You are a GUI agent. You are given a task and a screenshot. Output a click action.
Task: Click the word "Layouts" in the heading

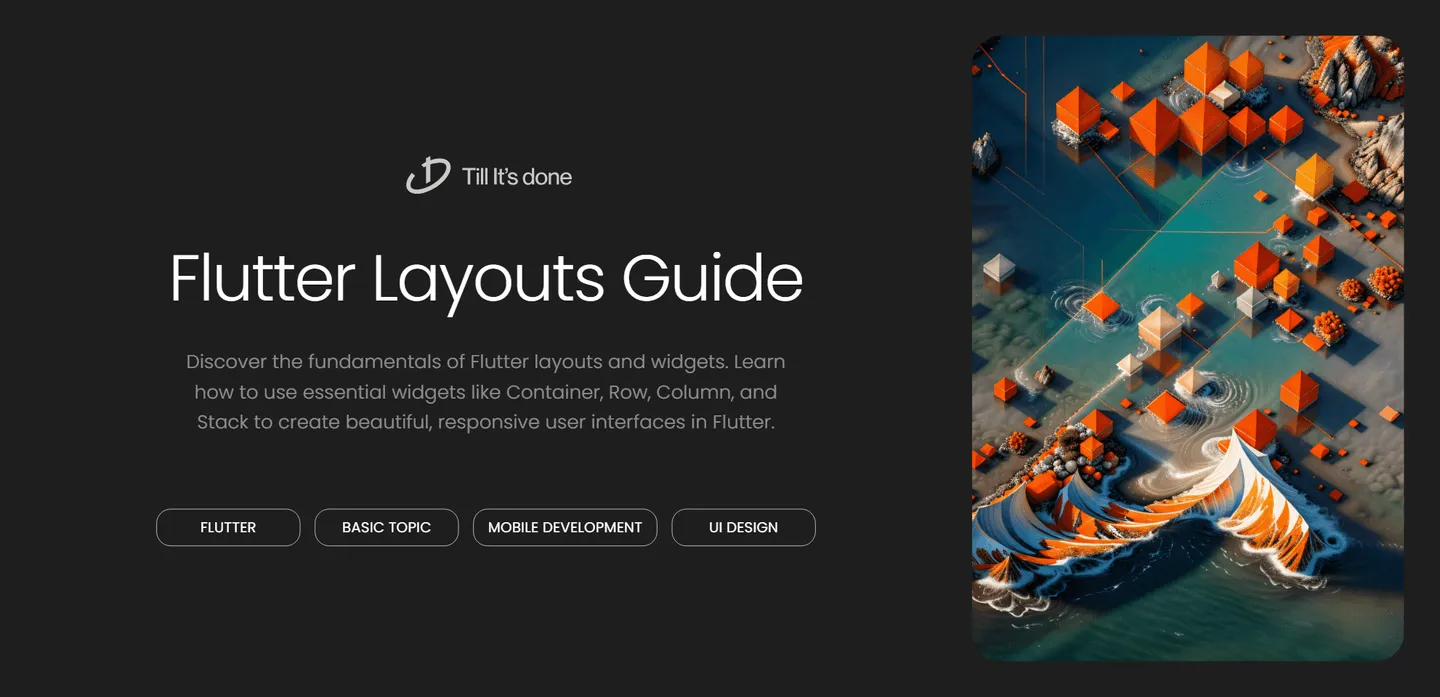tap(488, 280)
